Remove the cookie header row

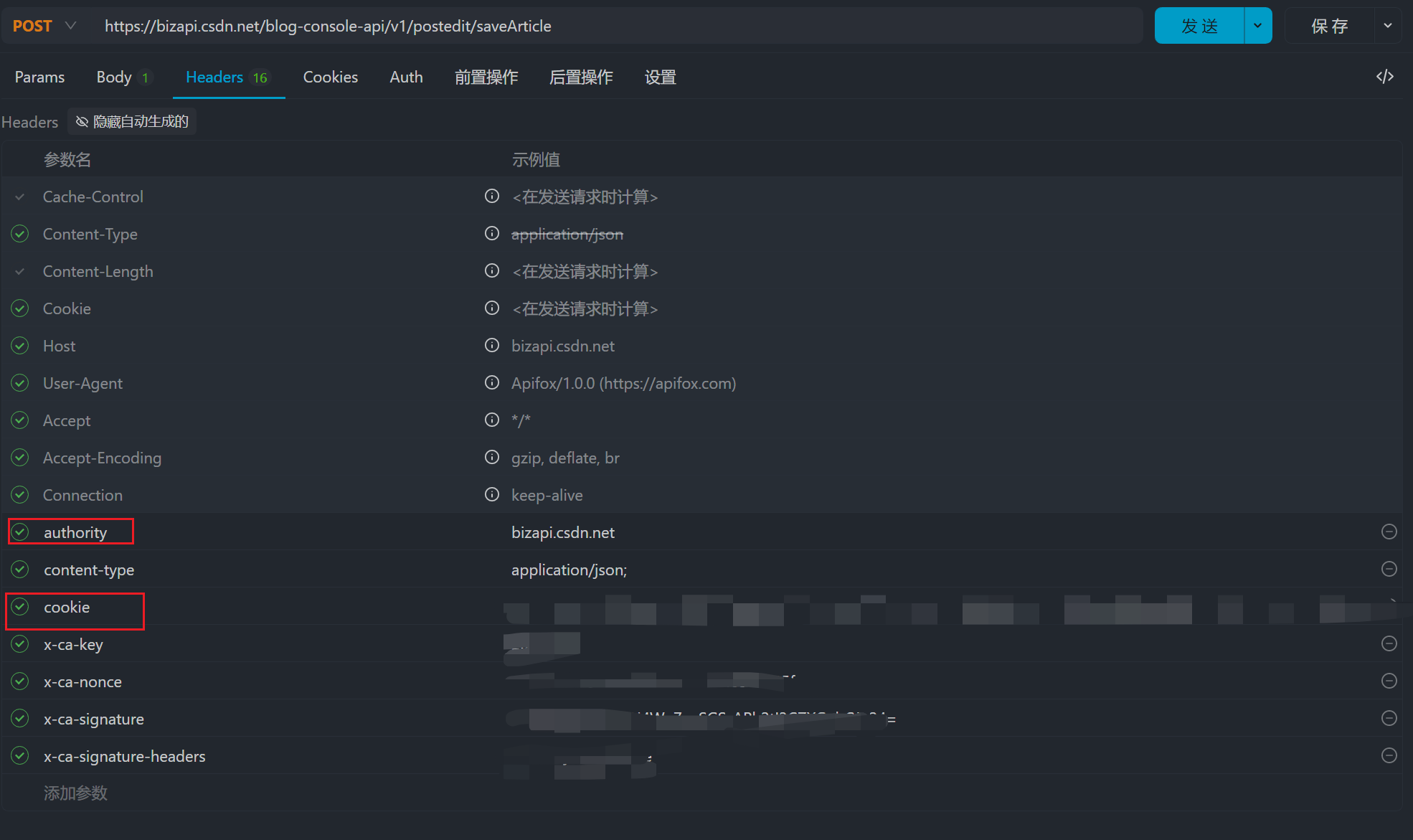coord(1389,606)
